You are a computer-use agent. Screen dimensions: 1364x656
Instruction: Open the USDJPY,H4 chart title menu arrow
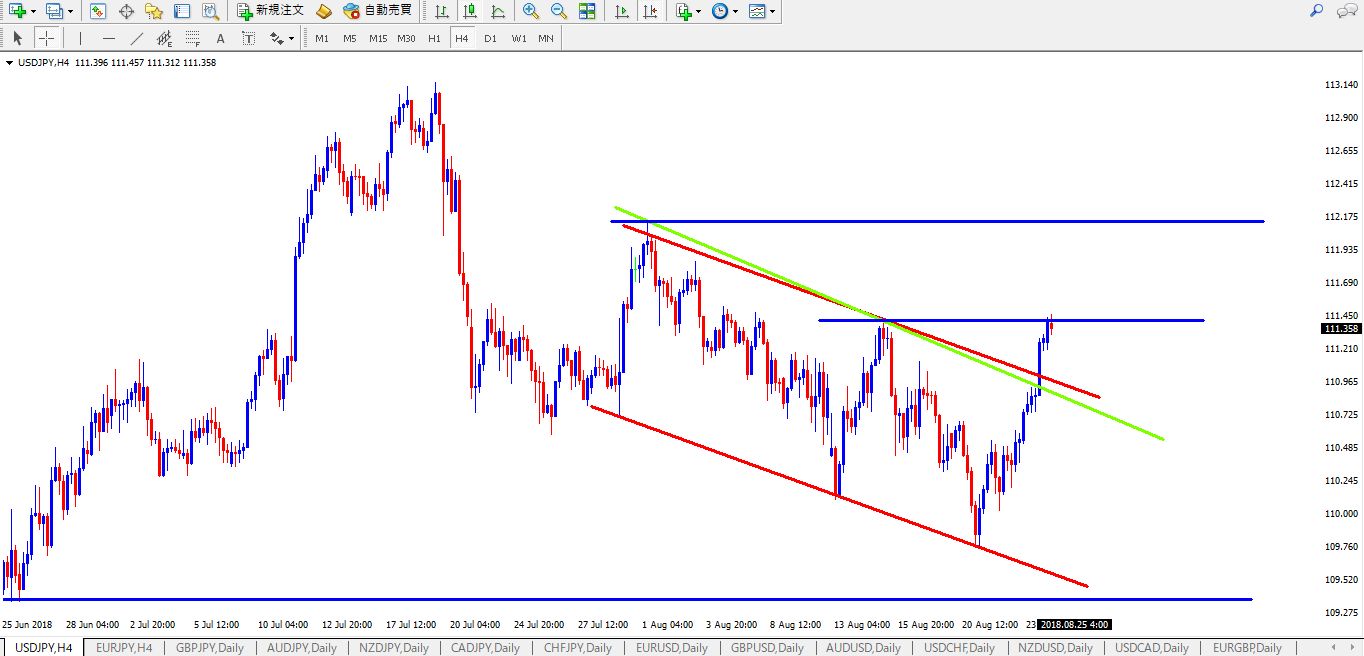click(x=10, y=63)
